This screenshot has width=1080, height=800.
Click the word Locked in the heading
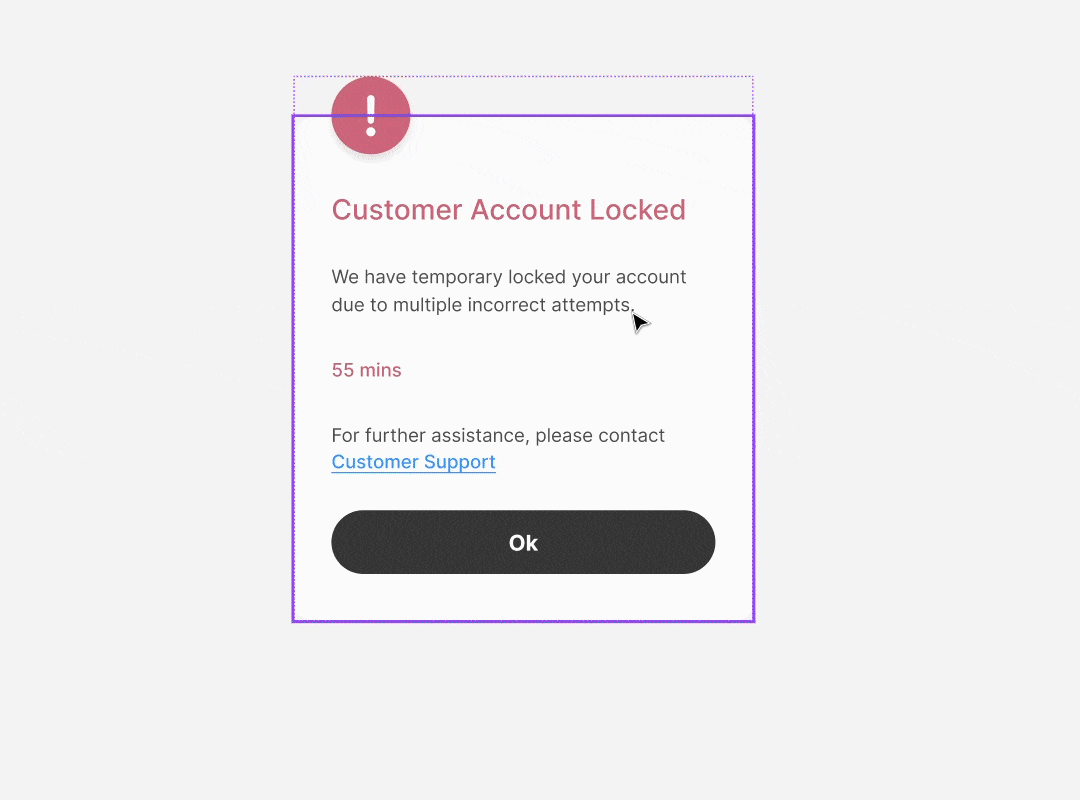point(637,209)
